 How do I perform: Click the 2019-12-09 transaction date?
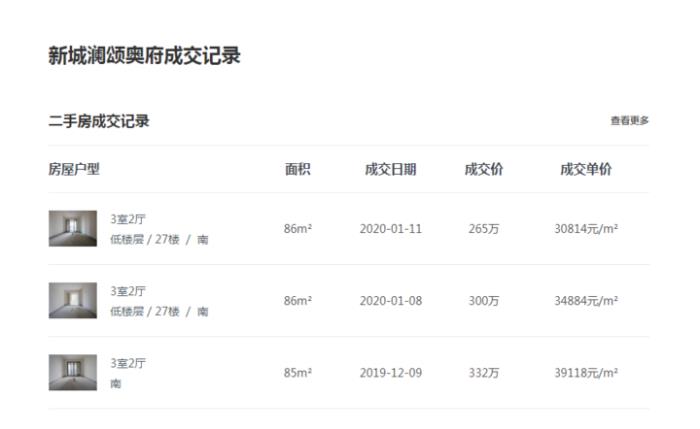pos(391,372)
